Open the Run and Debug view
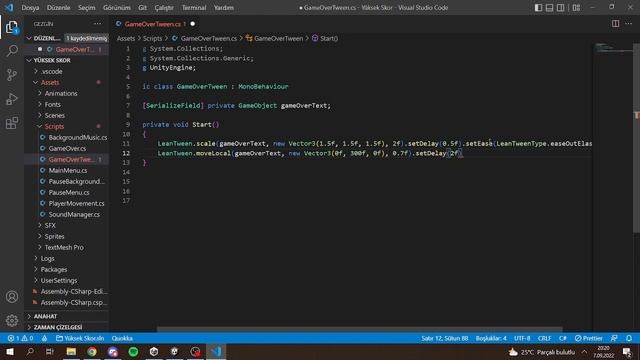This screenshot has height=360, width=640. tap(12, 99)
